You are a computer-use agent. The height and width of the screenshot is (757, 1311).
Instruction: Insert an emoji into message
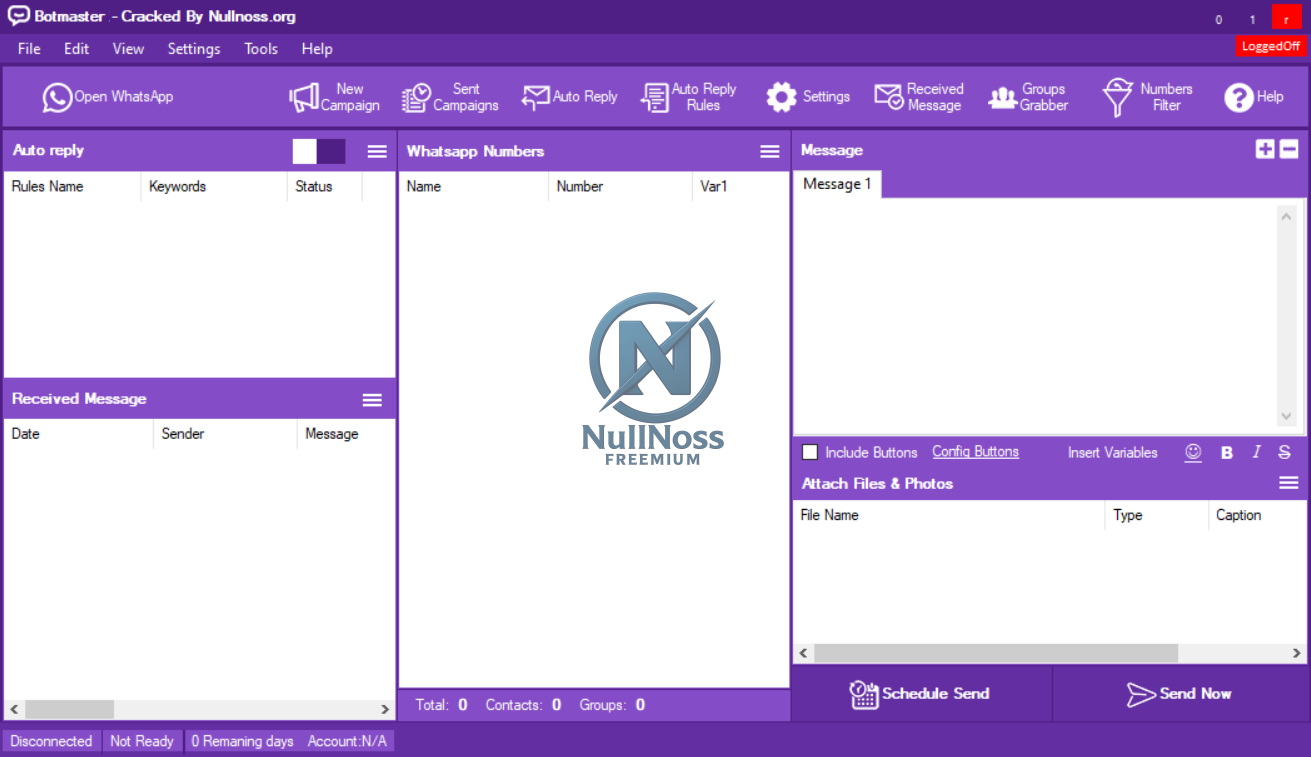click(1192, 452)
